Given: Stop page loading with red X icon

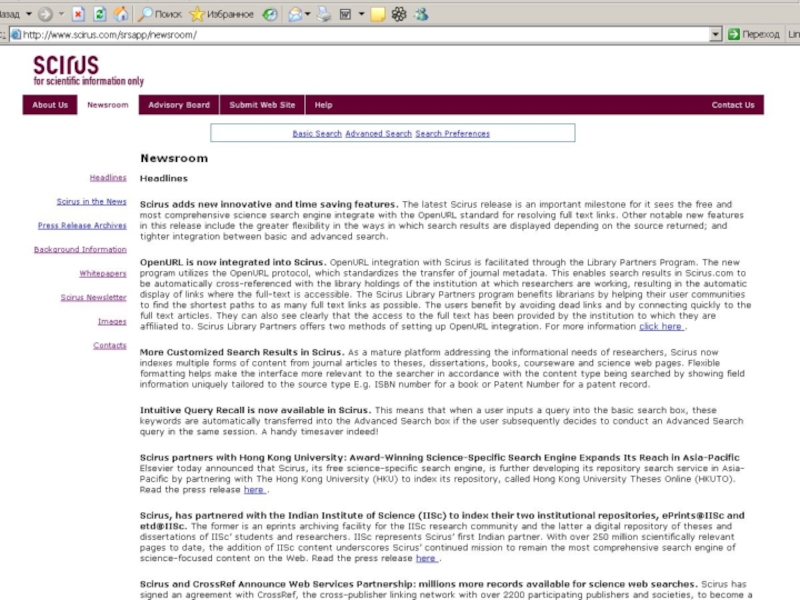Looking at the screenshot, I should (78, 14).
